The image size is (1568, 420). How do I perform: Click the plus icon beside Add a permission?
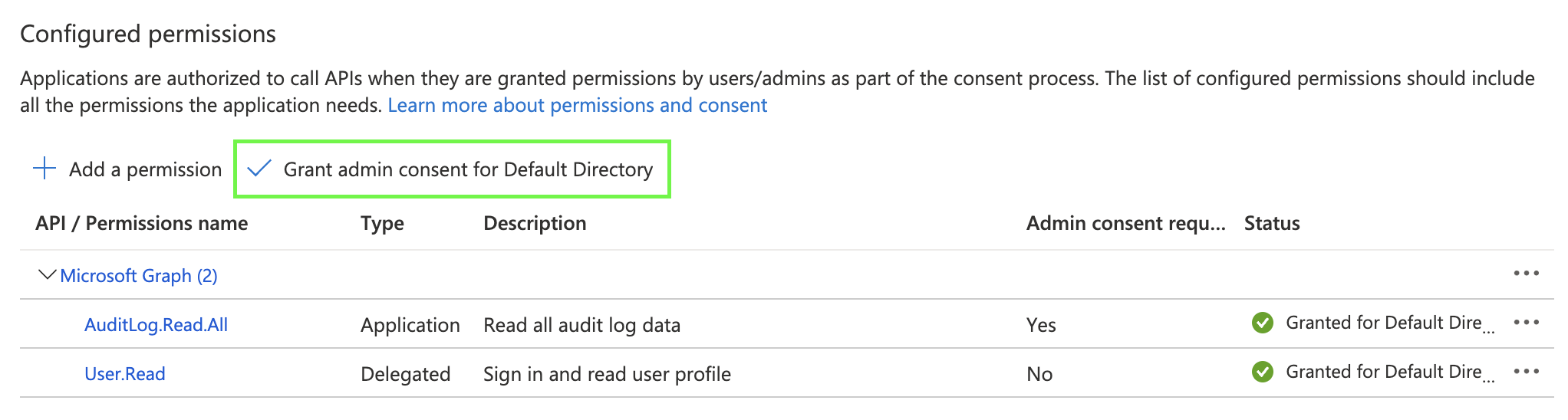(x=45, y=169)
